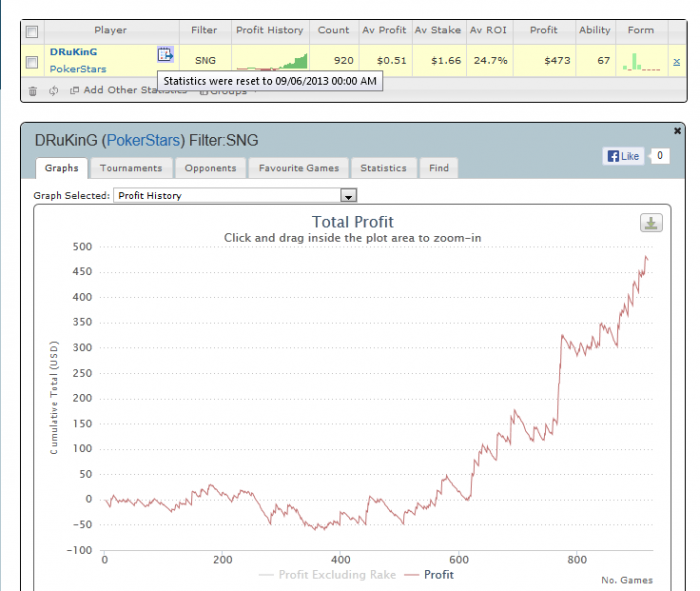
Task: Sort by the Profit column header
Action: [x=543, y=30]
